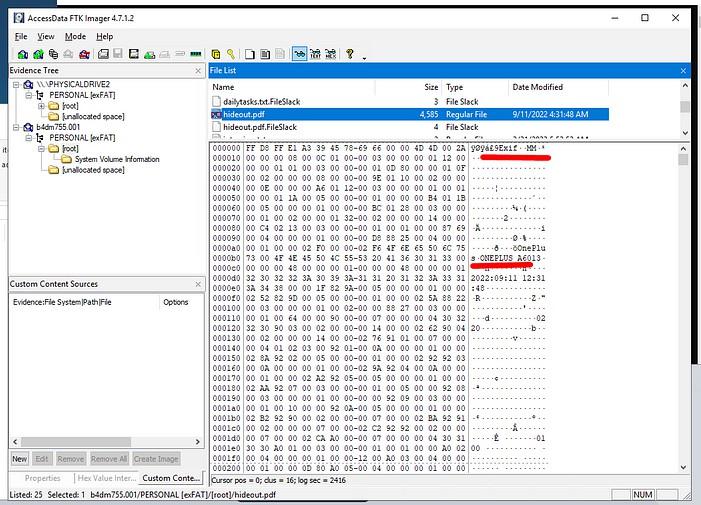Switch to the Custom Content tab
Viewport: 701px width, 505px height.
tap(171, 478)
